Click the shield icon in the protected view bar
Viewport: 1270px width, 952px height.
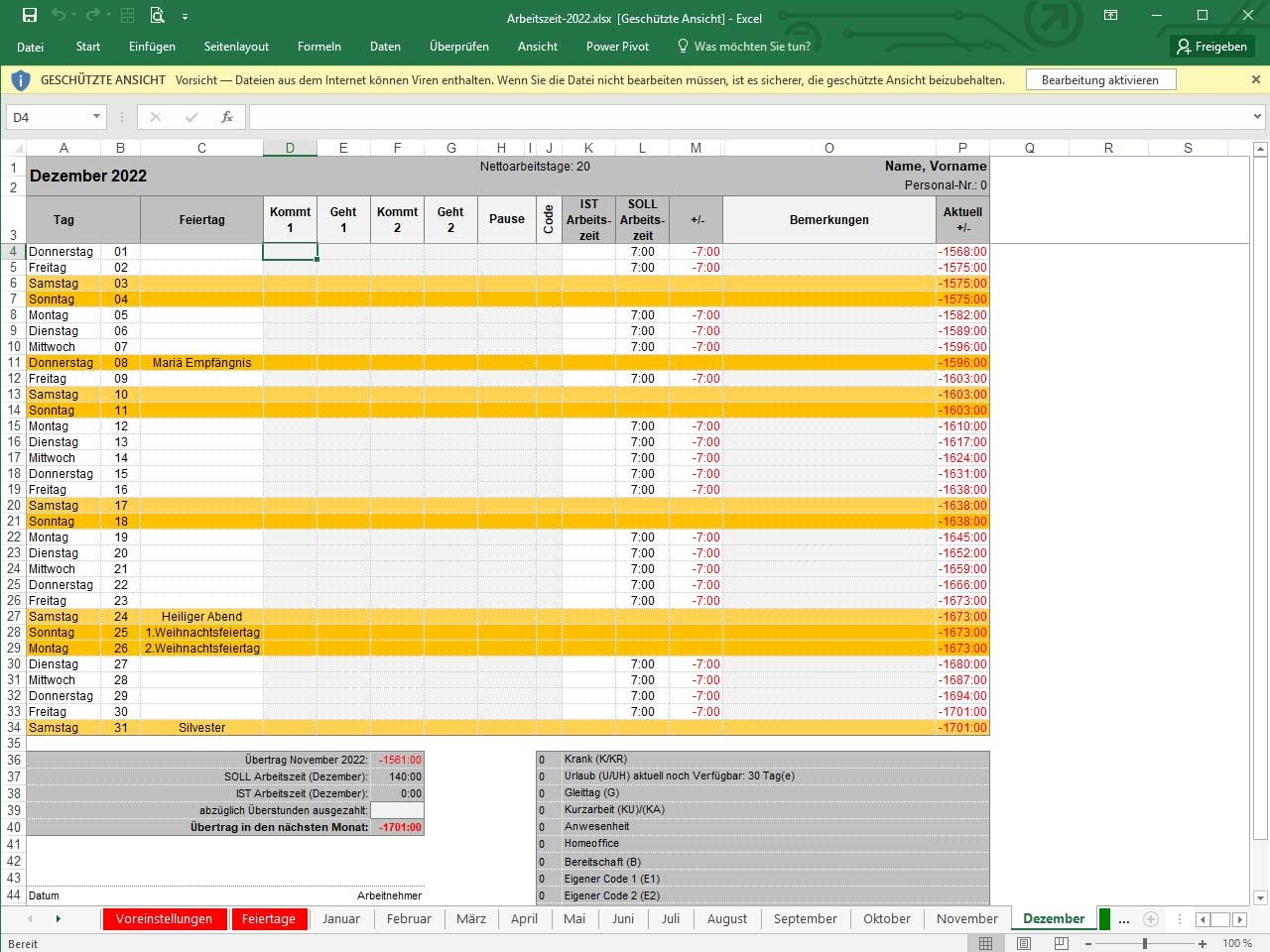[x=21, y=80]
